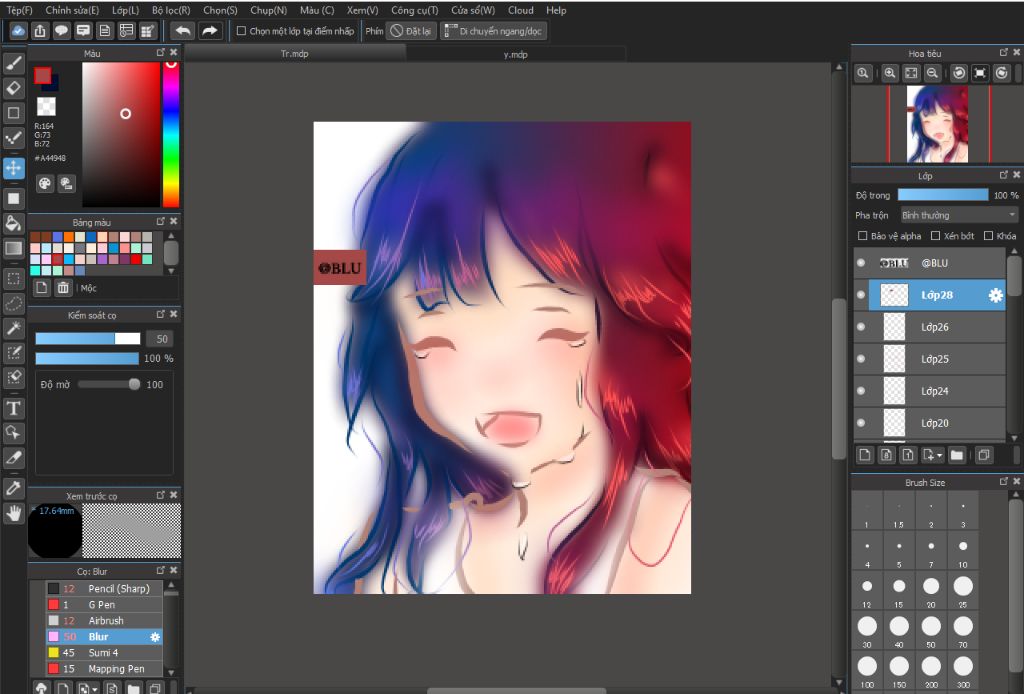Enable Xén bớt checkbox
Viewport: 1024px width, 694px height.
click(x=935, y=236)
